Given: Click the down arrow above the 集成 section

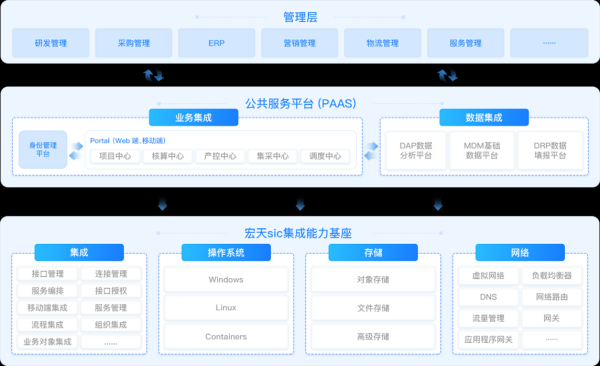Looking at the screenshot, I should [163, 204].
